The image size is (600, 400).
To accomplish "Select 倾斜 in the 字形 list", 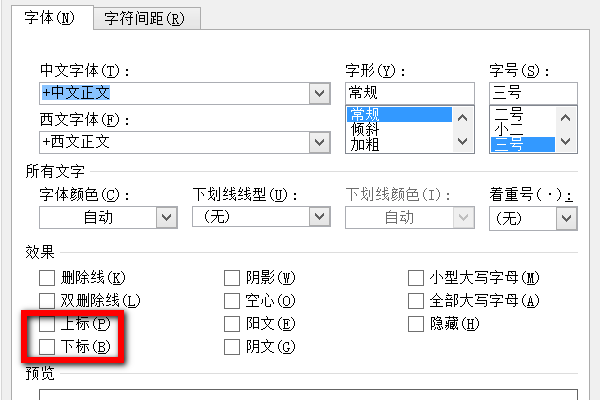I will pyautogui.click(x=365, y=129).
